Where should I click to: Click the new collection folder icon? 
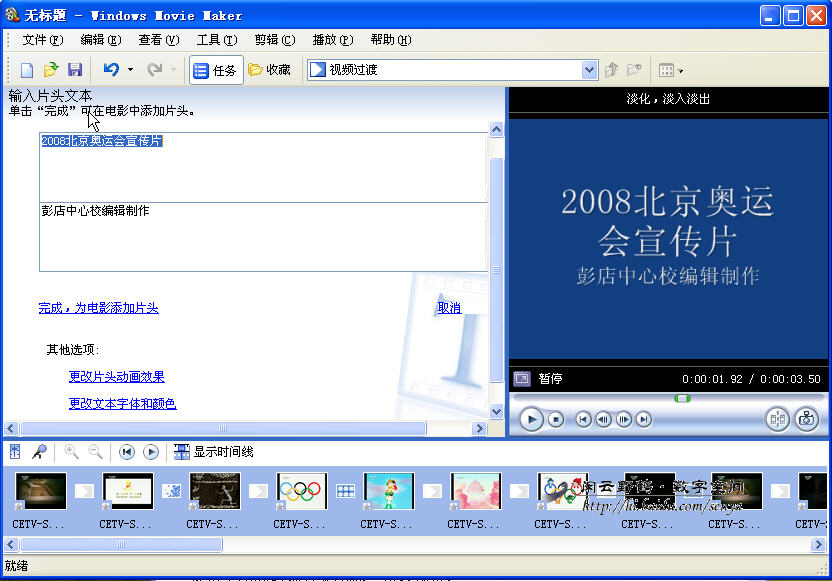[x=634, y=70]
